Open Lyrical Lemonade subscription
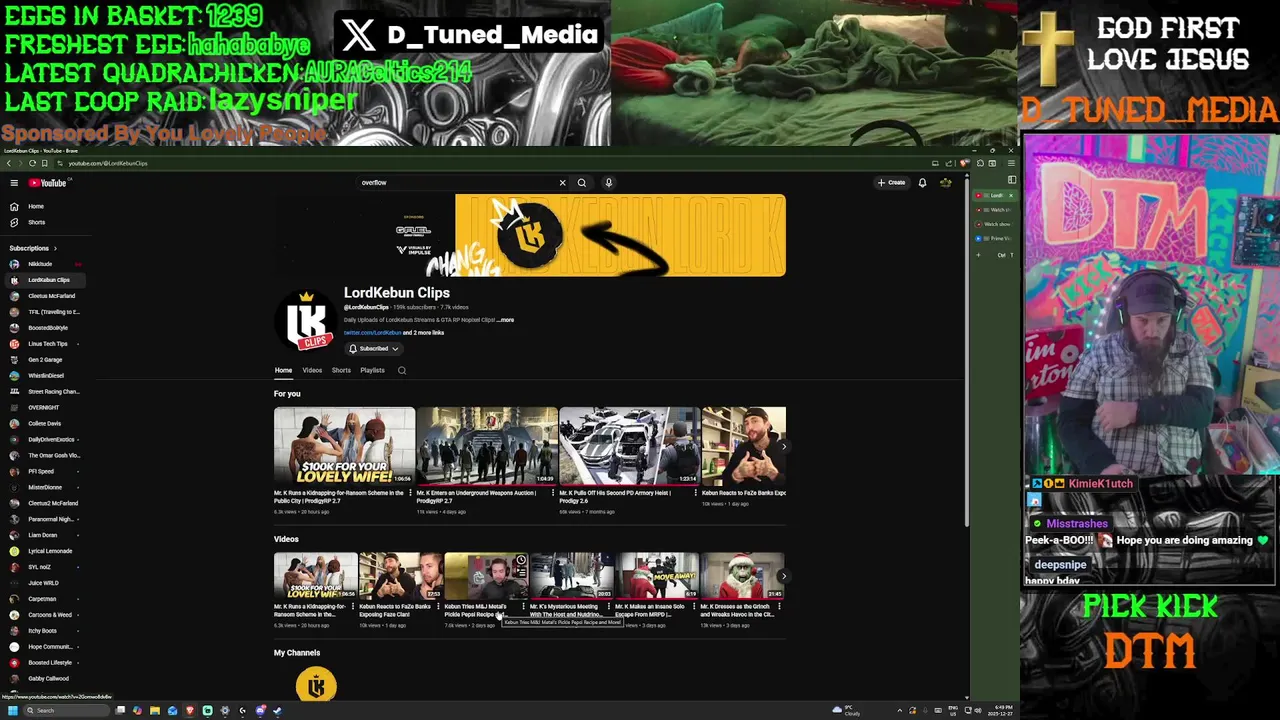The height and width of the screenshot is (720, 1280). click(x=45, y=551)
